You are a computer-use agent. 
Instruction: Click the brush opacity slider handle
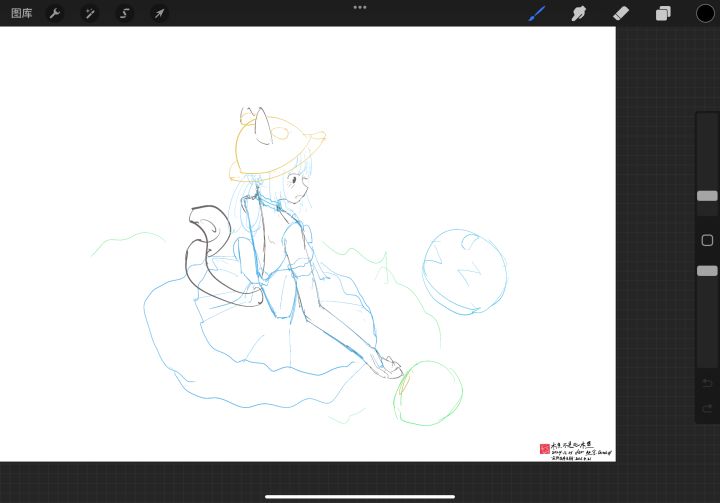pos(707,271)
